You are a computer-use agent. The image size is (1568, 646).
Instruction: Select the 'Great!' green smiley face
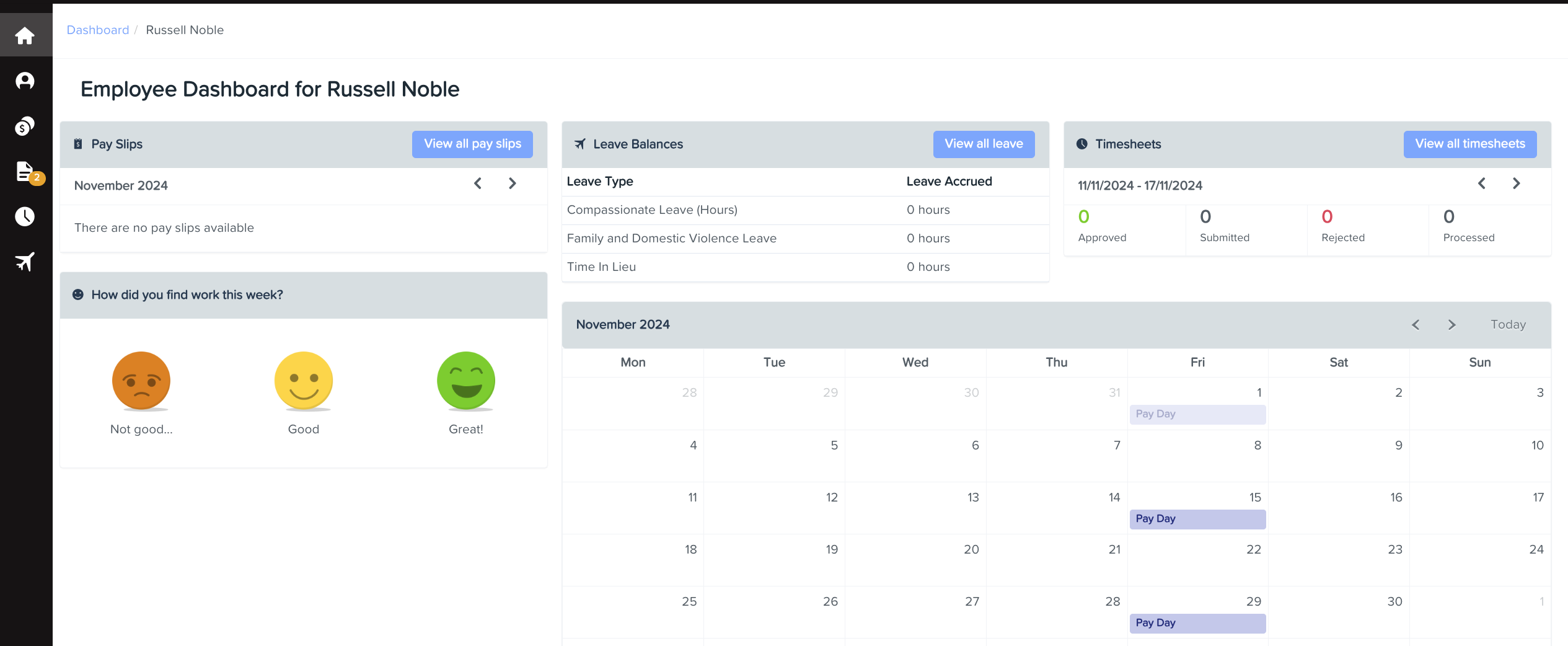pyautogui.click(x=466, y=381)
